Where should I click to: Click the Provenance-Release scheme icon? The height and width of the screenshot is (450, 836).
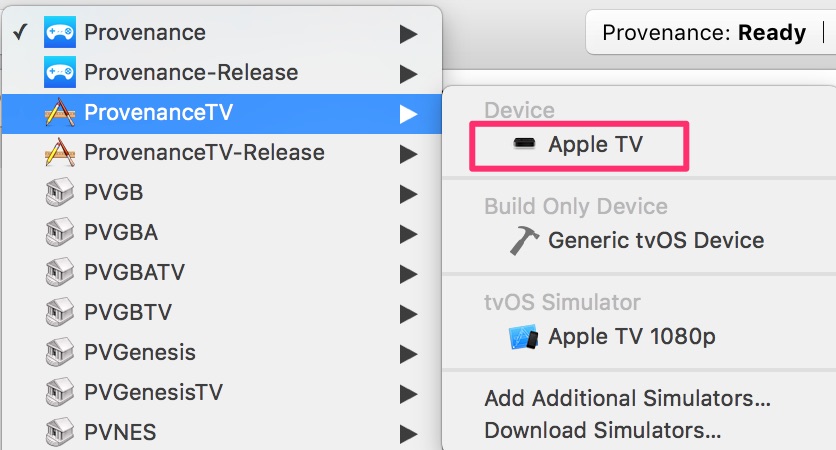[x=60, y=73]
